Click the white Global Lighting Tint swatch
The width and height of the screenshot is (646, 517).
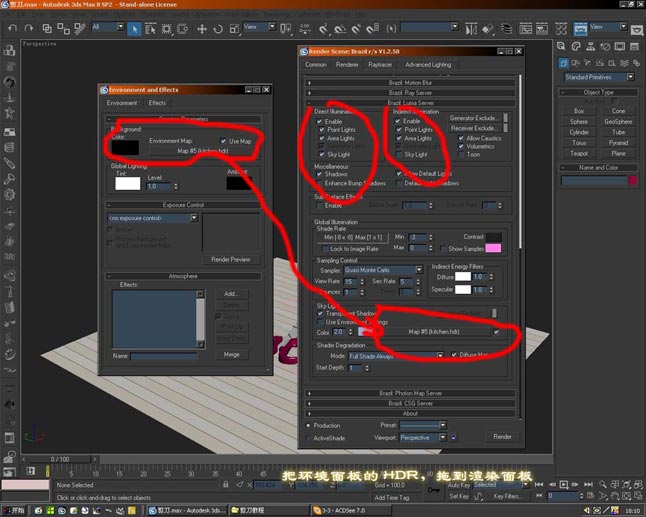click(128, 183)
